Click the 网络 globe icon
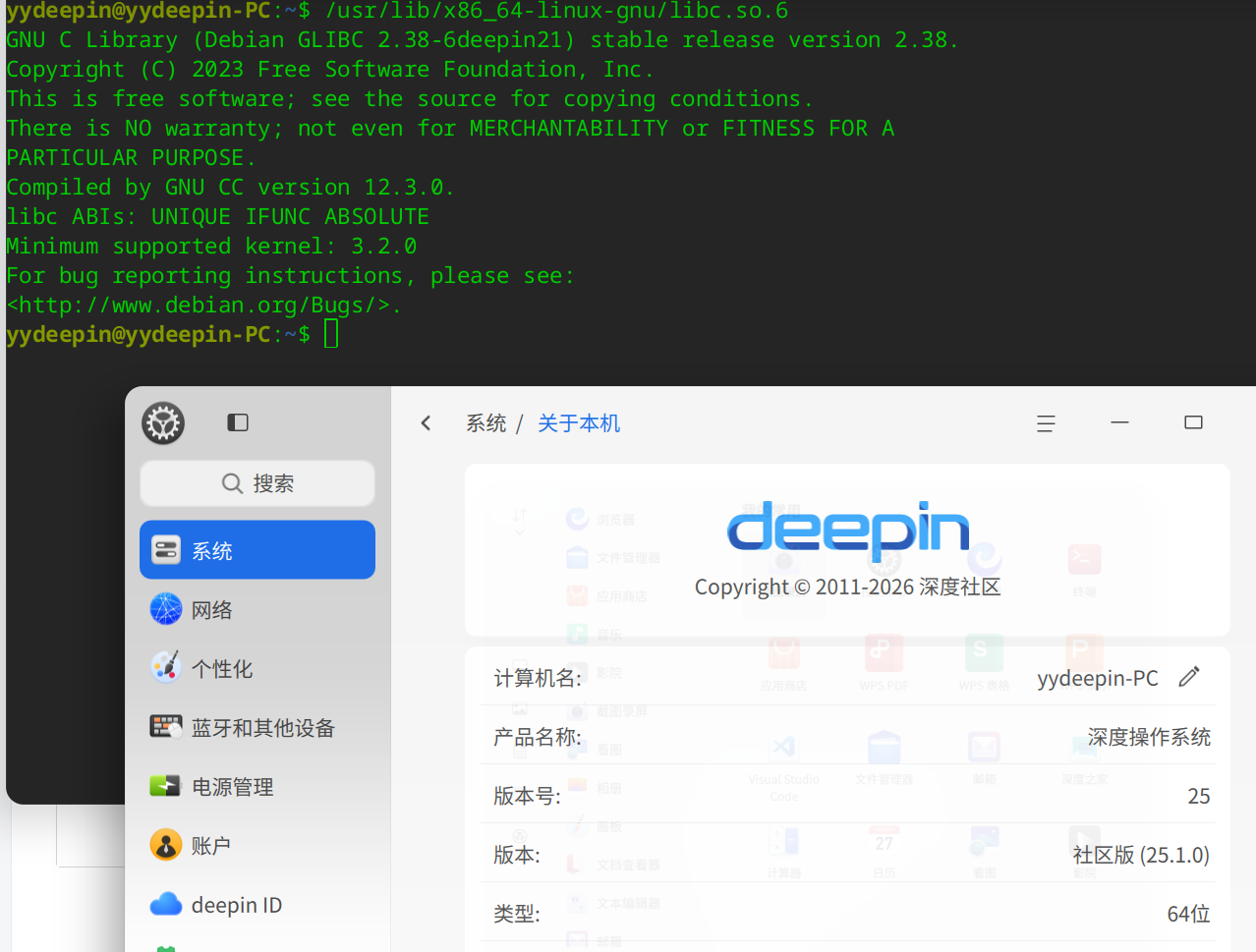Image resolution: width=1256 pixels, height=952 pixels. (166, 609)
